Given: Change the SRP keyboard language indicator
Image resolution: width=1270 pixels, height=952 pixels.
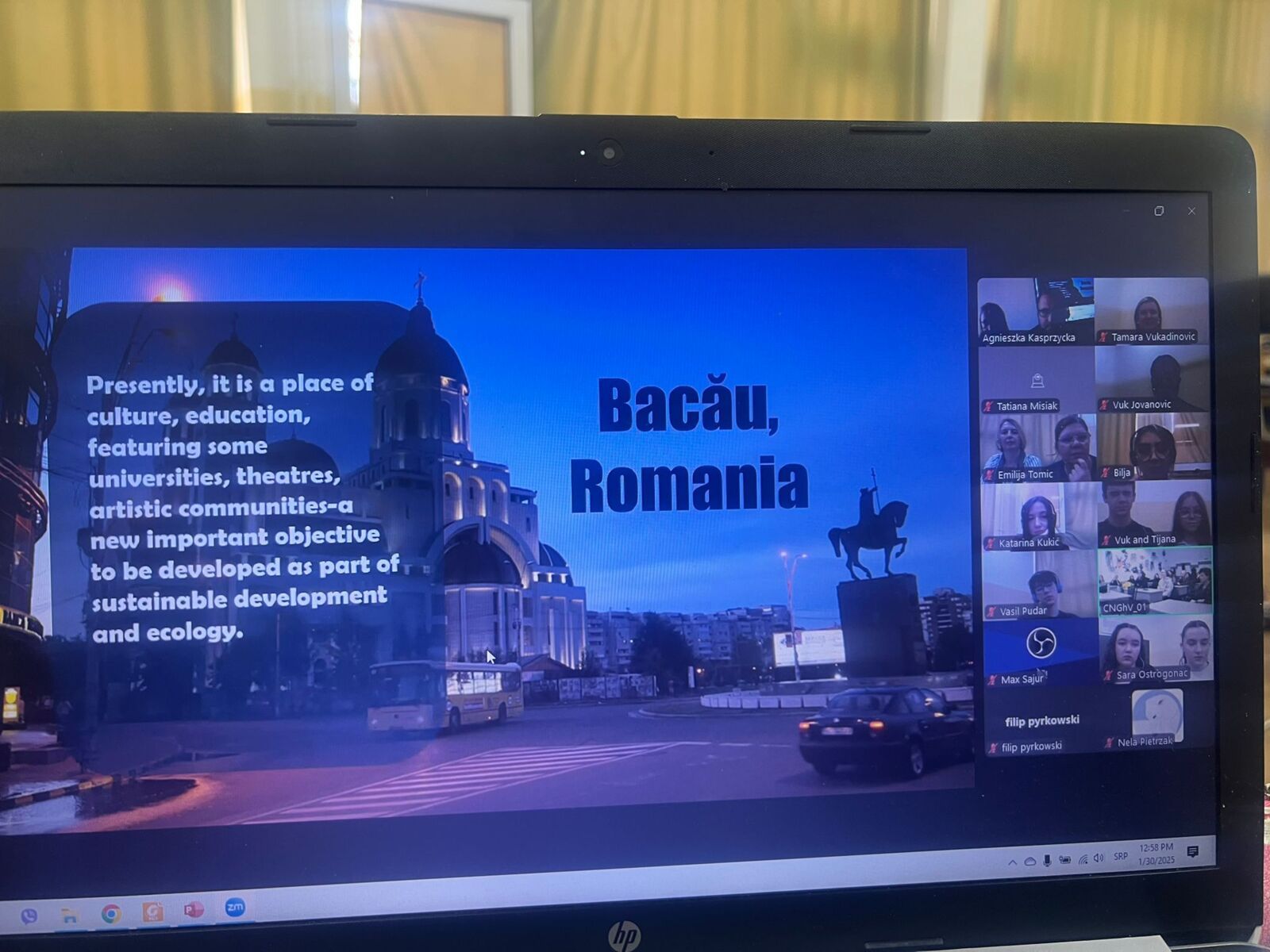Looking at the screenshot, I should [1120, 857].
